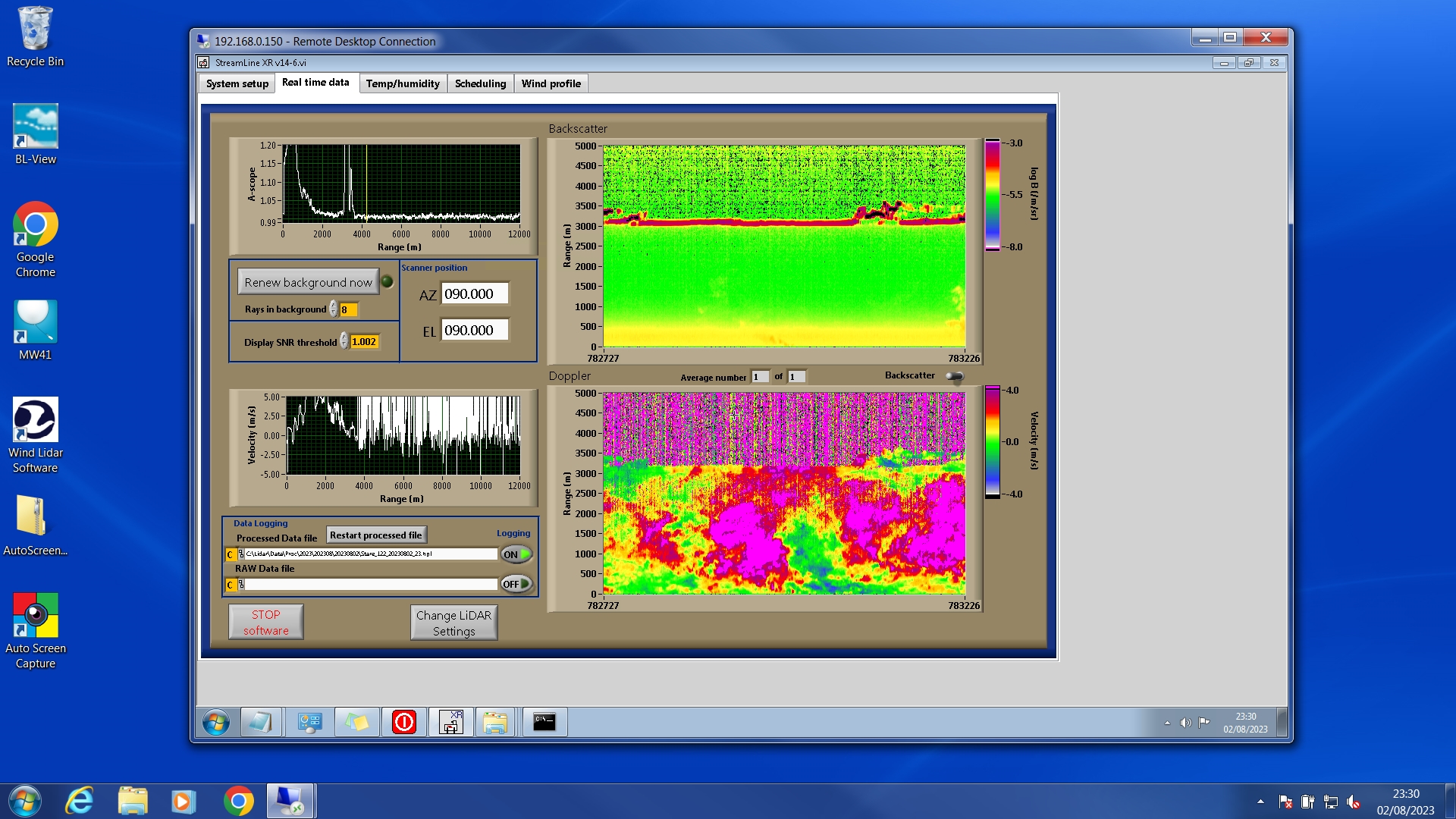Click Change LiDAR Settings button
1456x819 pixels.
point(453,623)
